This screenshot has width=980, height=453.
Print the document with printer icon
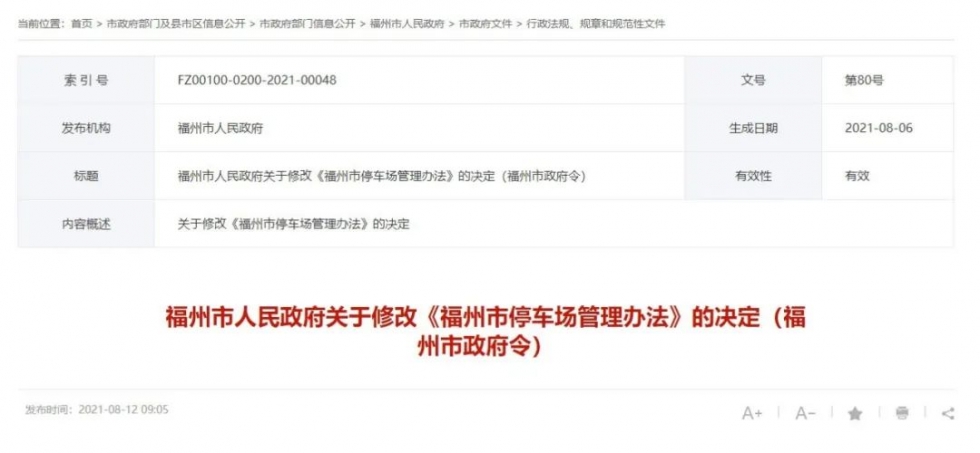pyautogui.click(x=902, y=413)
